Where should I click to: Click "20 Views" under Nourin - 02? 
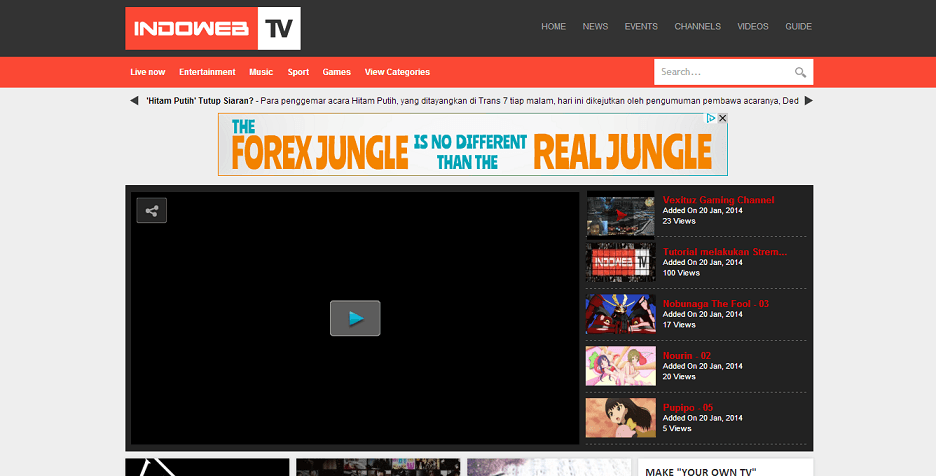coord(679,377)
